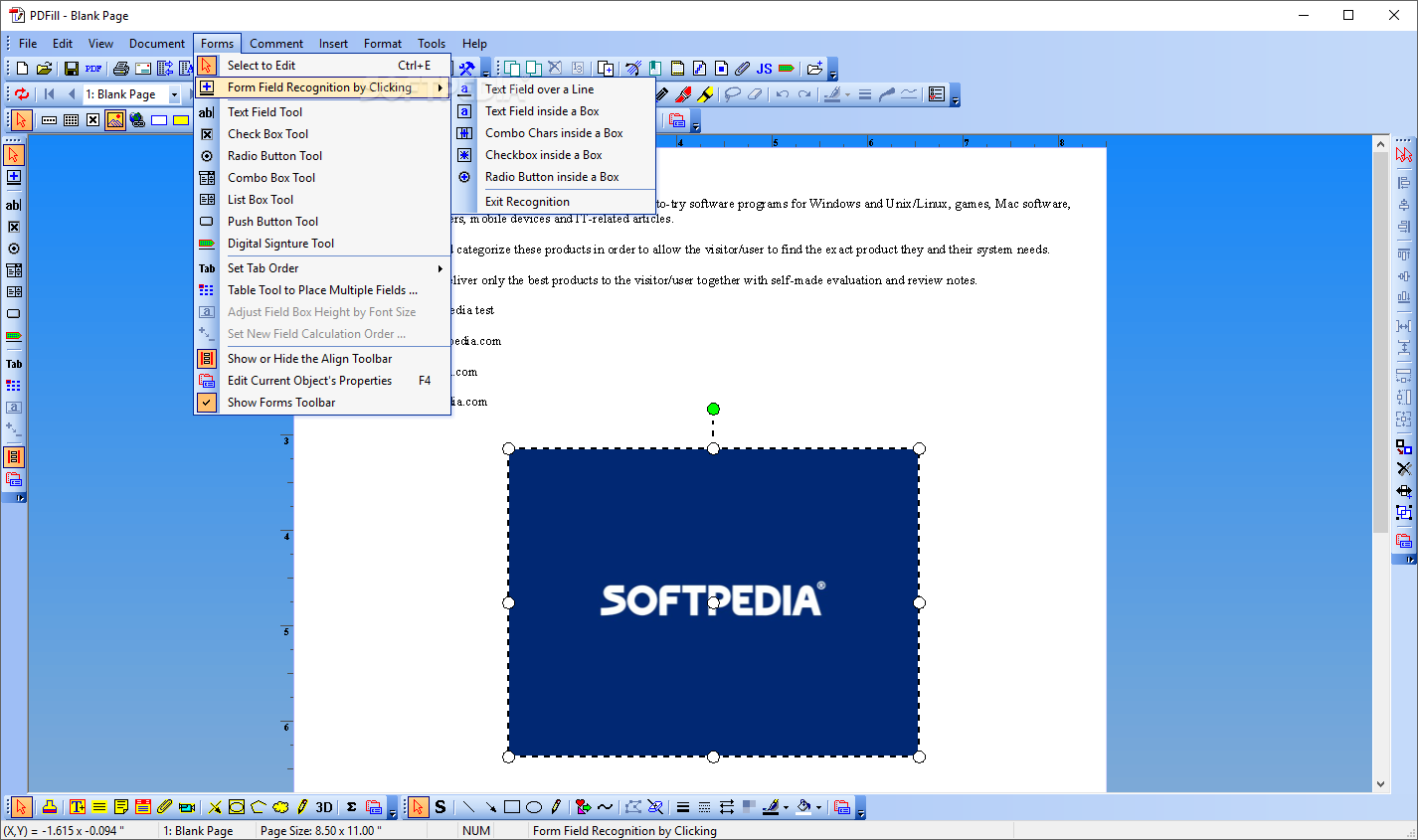This screenshot has height=840, width=1418.
Task: Expand the Set Tab Order submenu arrow
Action: (x=440, y=268)
